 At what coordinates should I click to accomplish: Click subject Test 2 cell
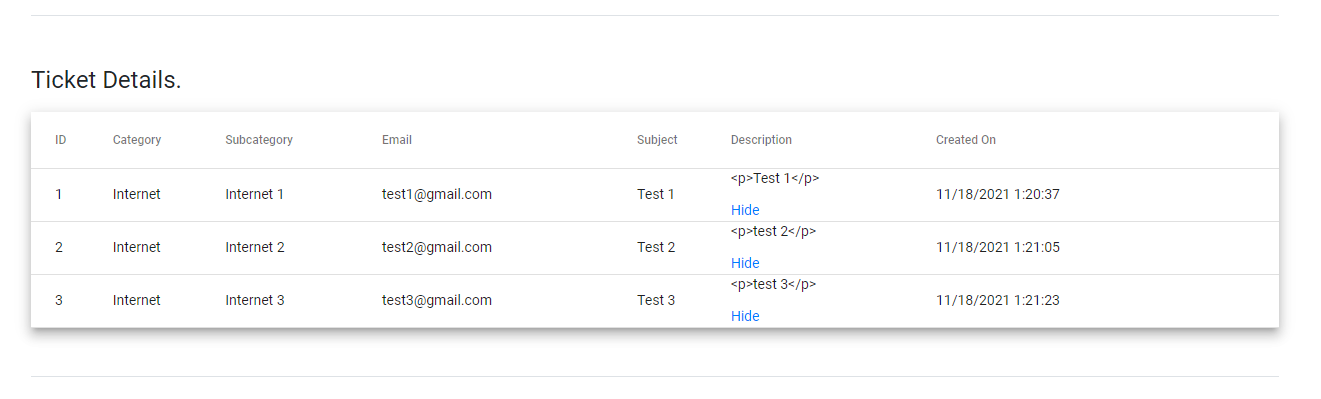pos(656,247)
